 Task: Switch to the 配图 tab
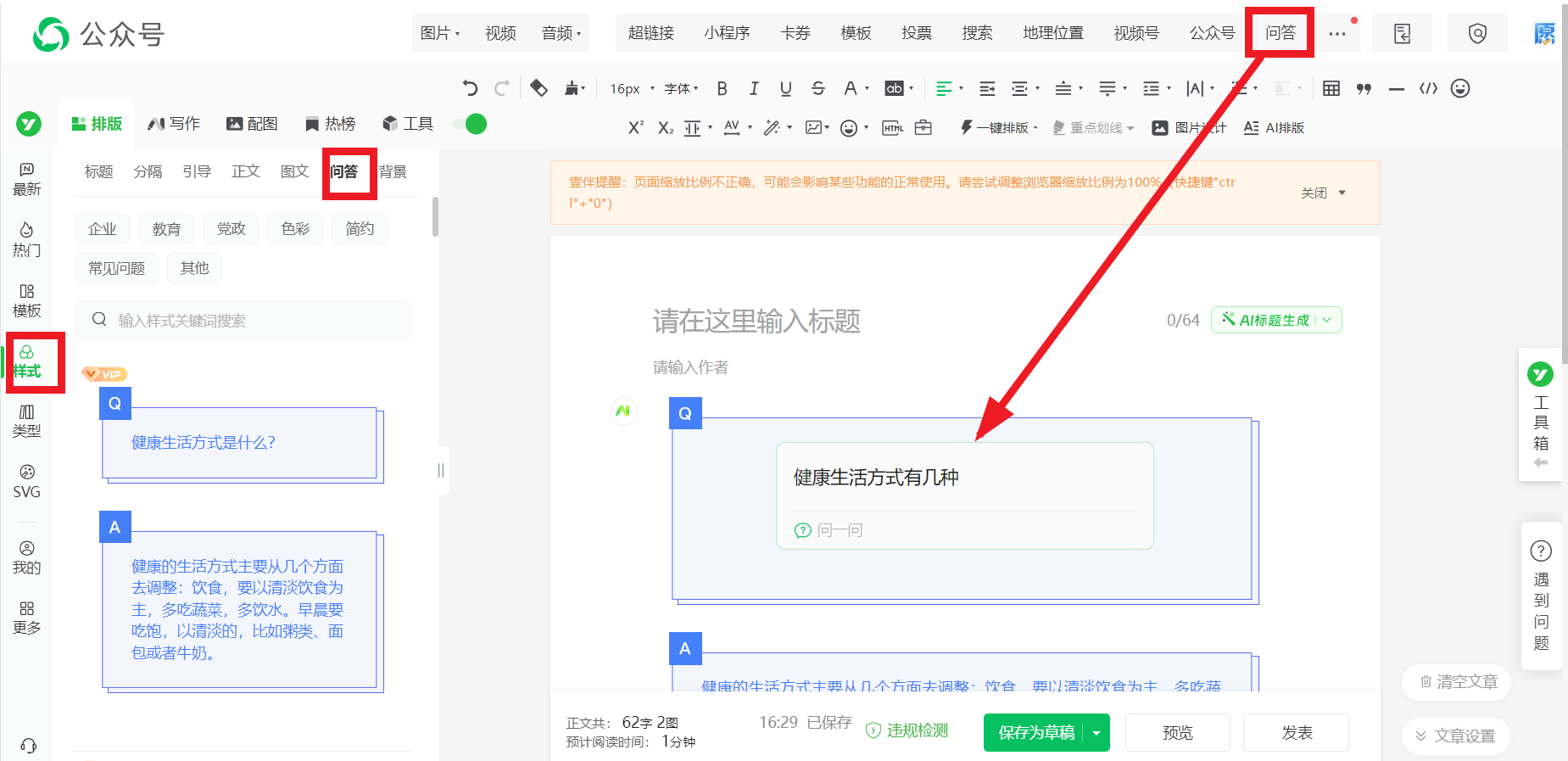coord(252,124)
